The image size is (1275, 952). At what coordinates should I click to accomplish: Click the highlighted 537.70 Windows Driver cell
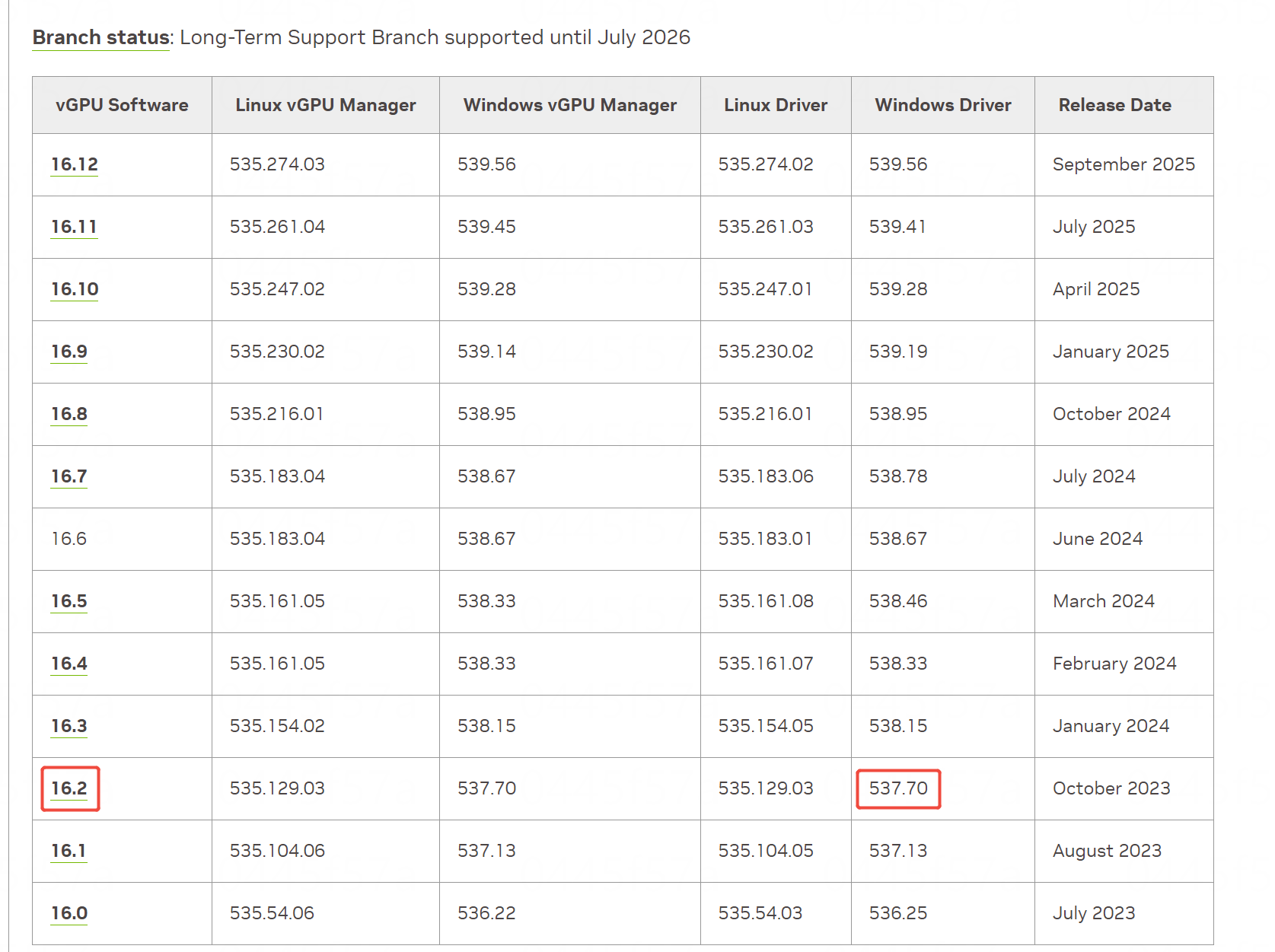point(898,788)
